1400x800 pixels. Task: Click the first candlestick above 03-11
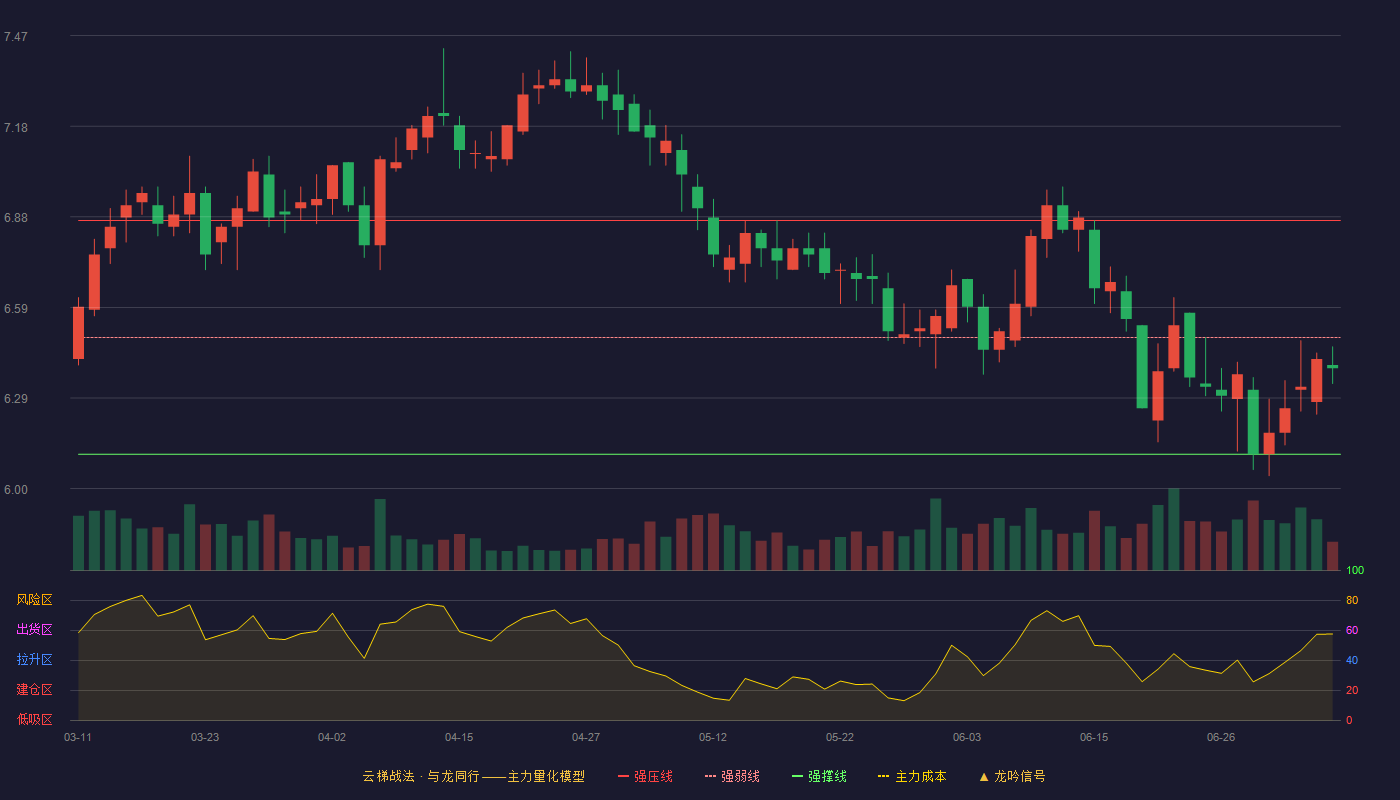pos(78,332)
